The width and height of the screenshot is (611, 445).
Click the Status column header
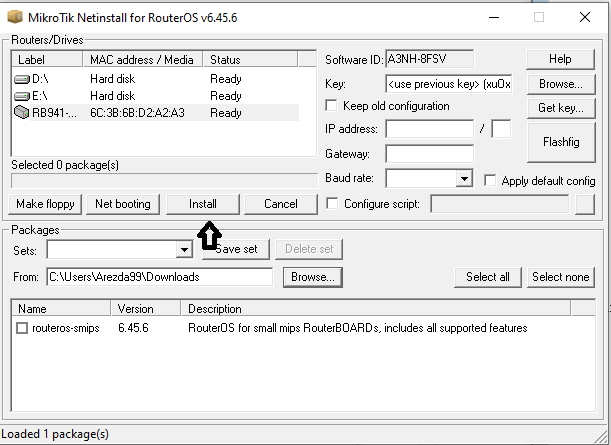click(x=250, y=60)
